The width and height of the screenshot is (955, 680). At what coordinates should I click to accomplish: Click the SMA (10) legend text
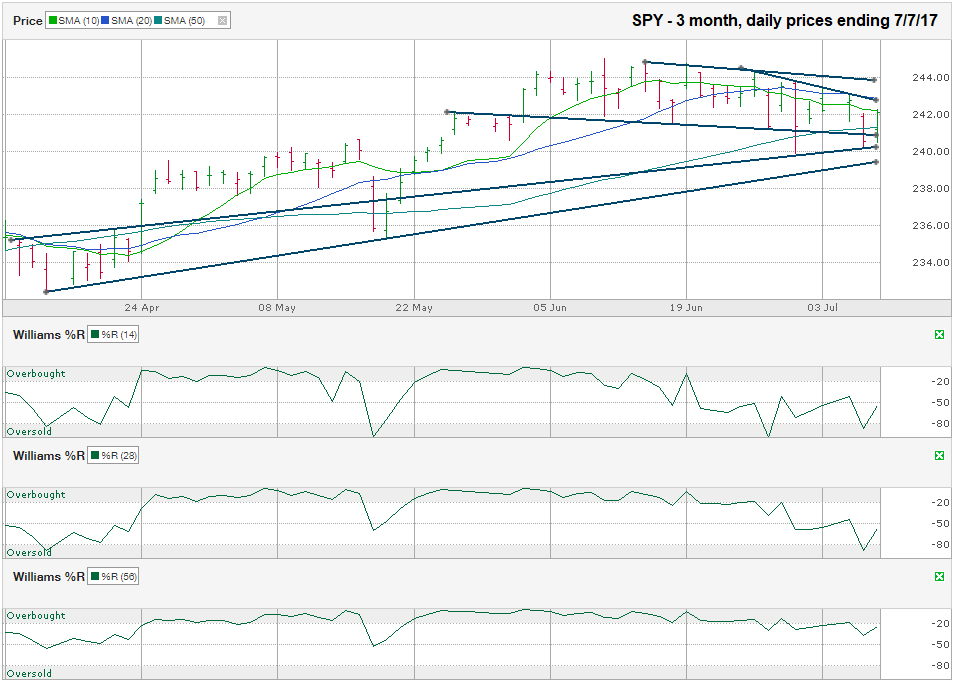[79, 21]
